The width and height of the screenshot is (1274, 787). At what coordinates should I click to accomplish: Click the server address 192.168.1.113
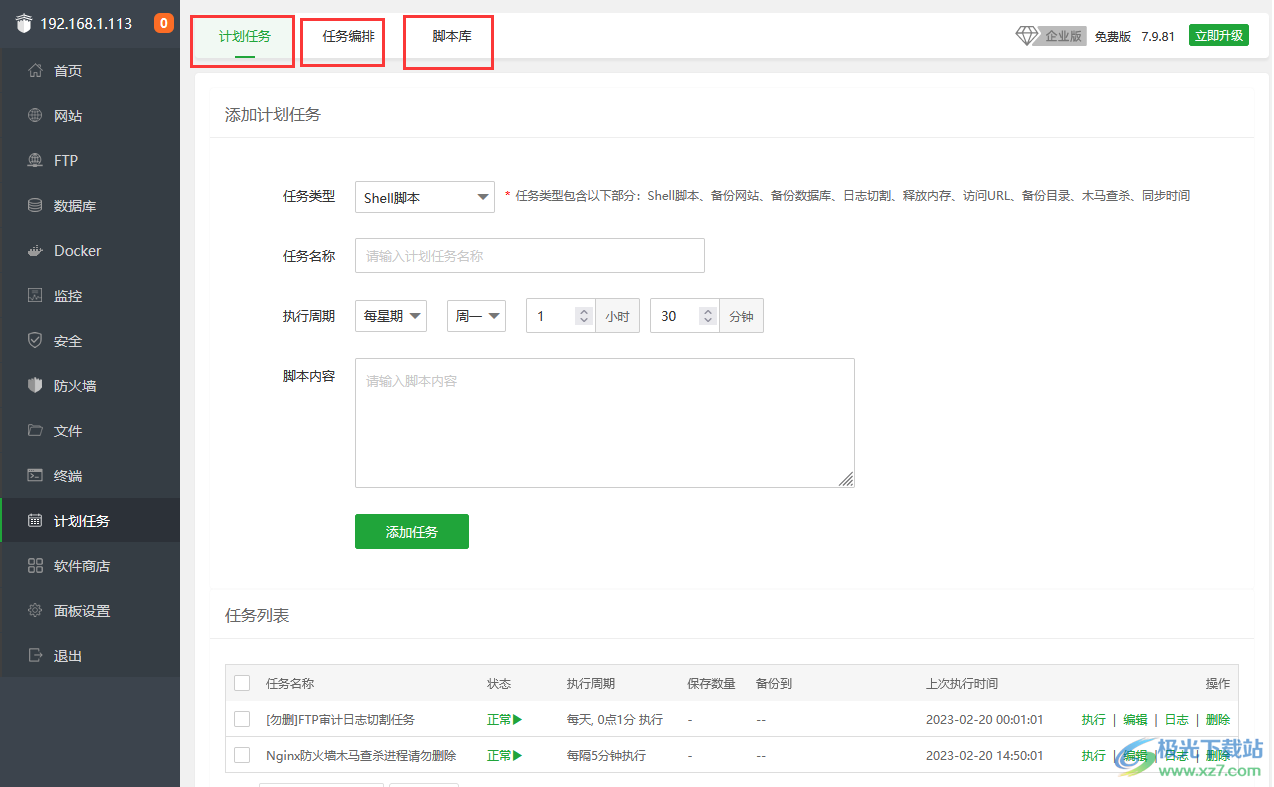[86, 24]
